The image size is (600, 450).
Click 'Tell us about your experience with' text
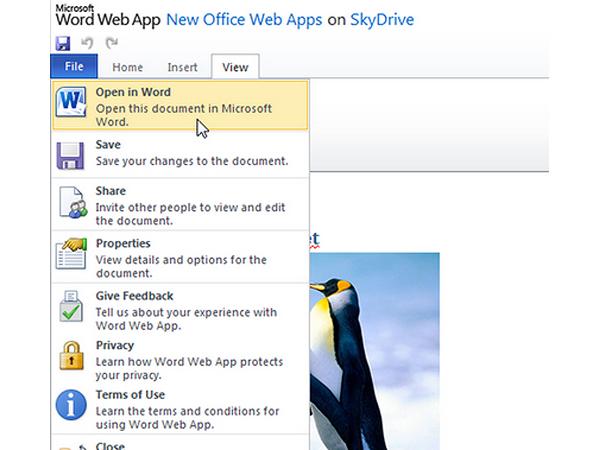186,312
